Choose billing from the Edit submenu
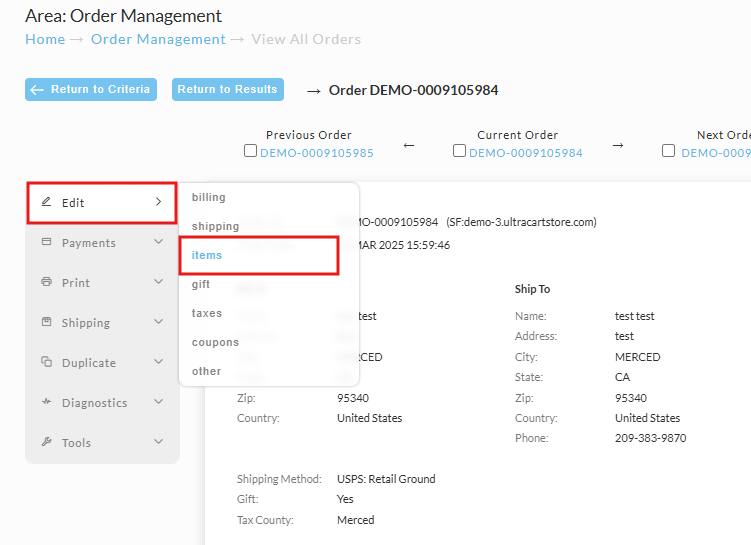This screenshot has width=751, height=545. click(x=208, y=197)
